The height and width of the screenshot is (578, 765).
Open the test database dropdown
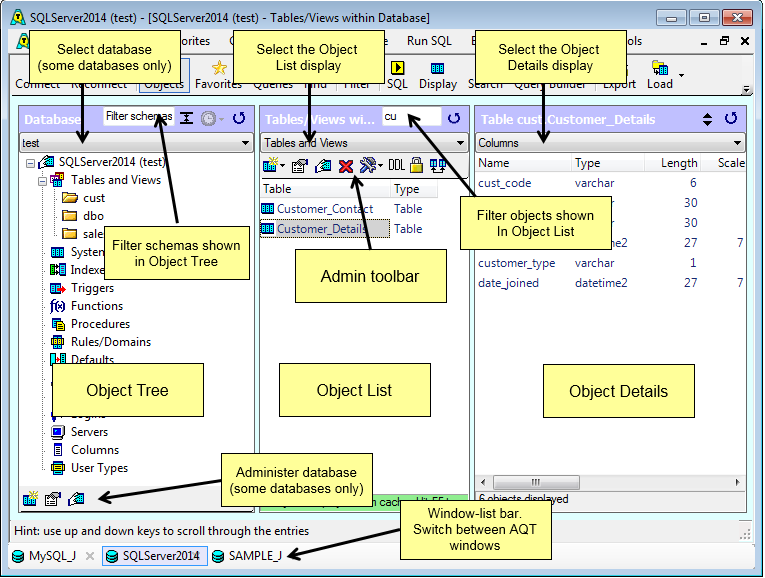tap(245, 143)
